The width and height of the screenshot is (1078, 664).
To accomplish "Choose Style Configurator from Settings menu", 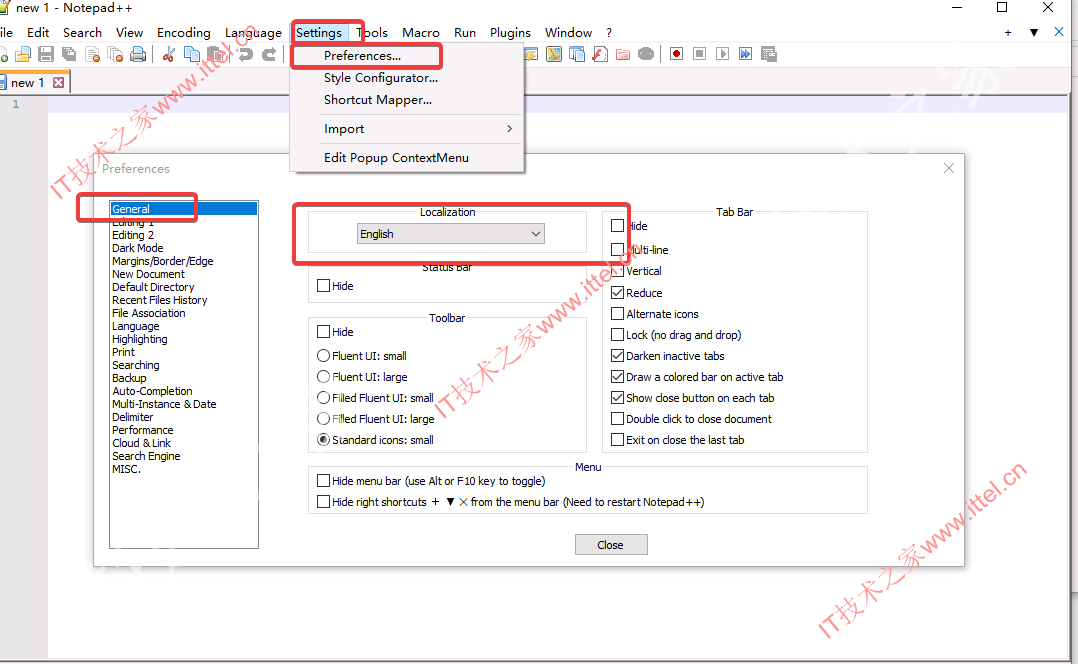I will [x=381, y=78].
